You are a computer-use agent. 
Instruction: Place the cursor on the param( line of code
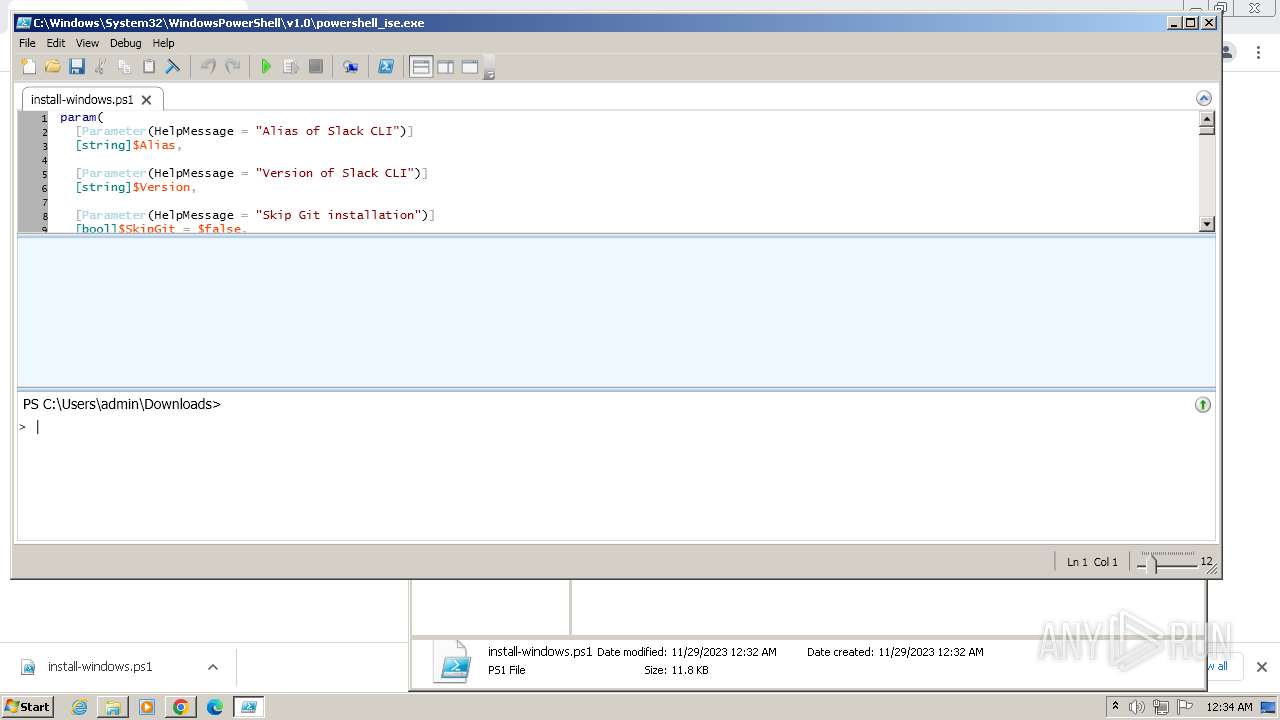(82, 117)
